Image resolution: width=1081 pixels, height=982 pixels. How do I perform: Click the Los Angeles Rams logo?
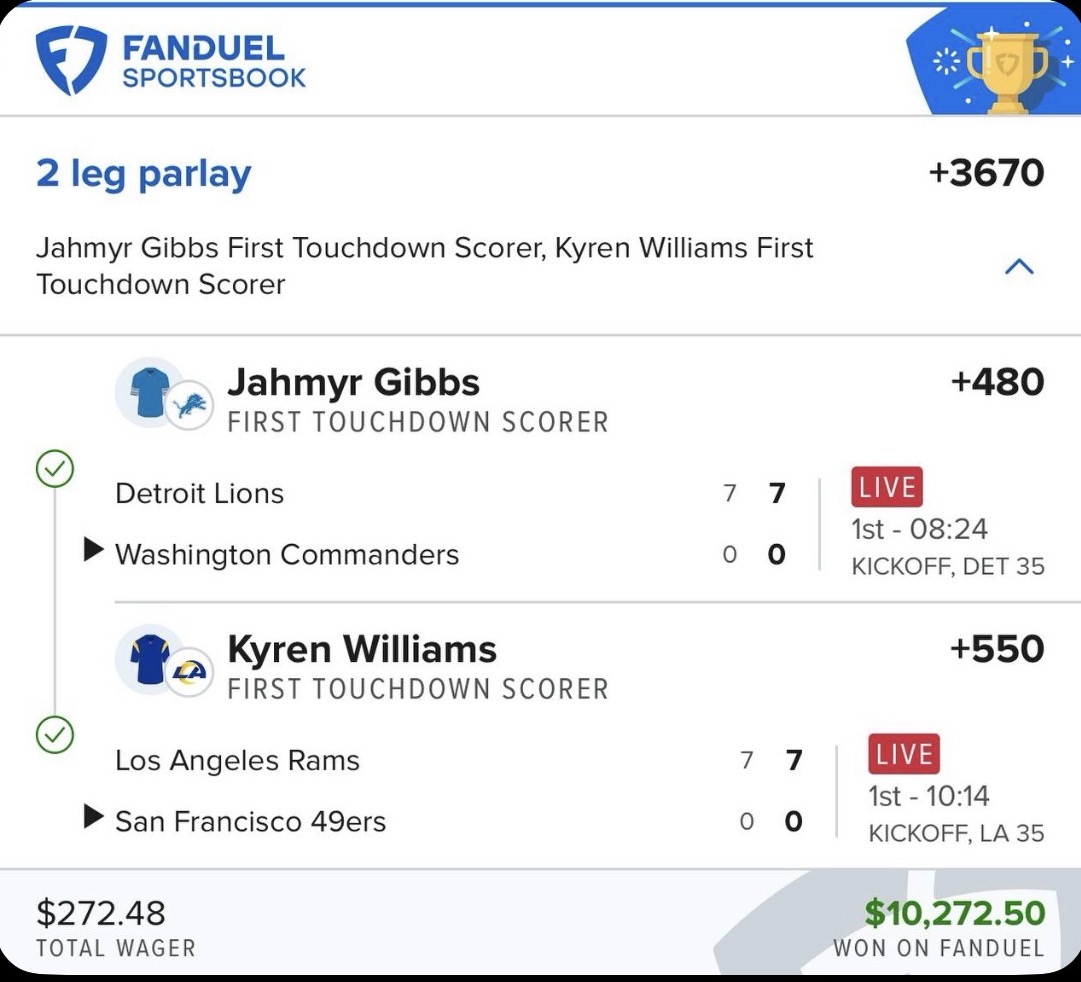click(x=189, y=672)
